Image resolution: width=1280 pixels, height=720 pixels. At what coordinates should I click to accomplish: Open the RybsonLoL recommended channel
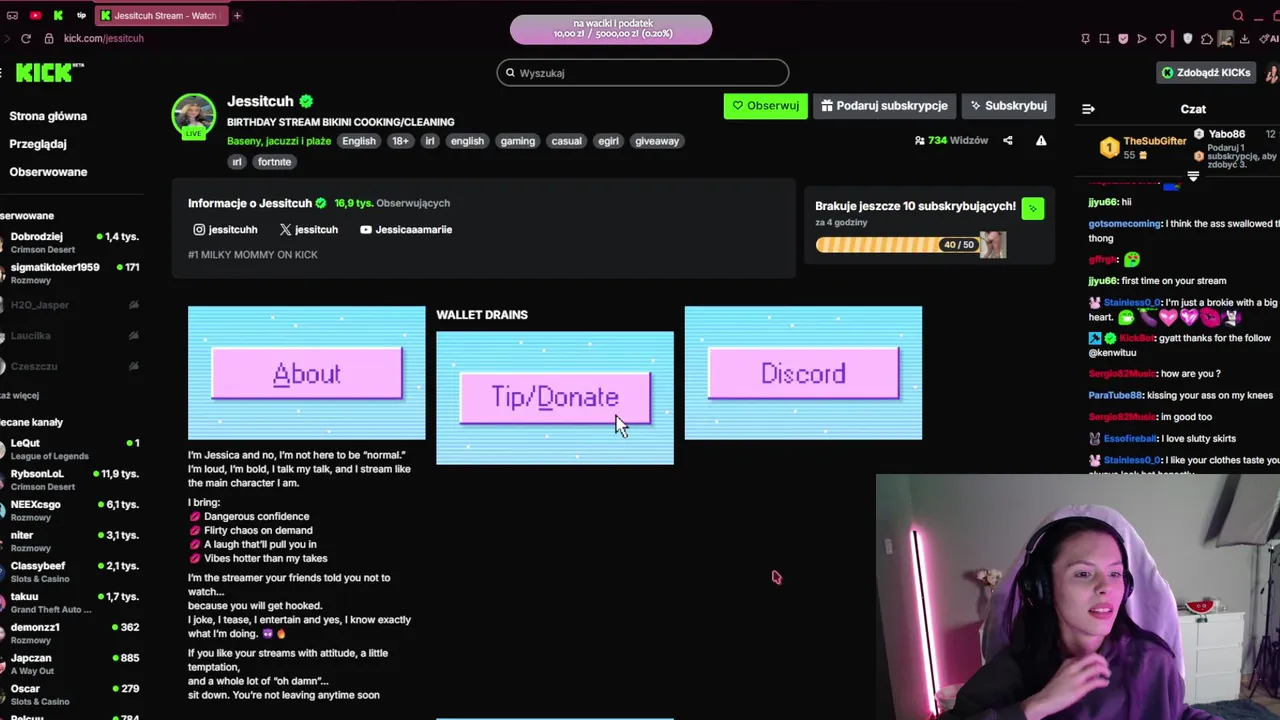(x=70, y=480)
